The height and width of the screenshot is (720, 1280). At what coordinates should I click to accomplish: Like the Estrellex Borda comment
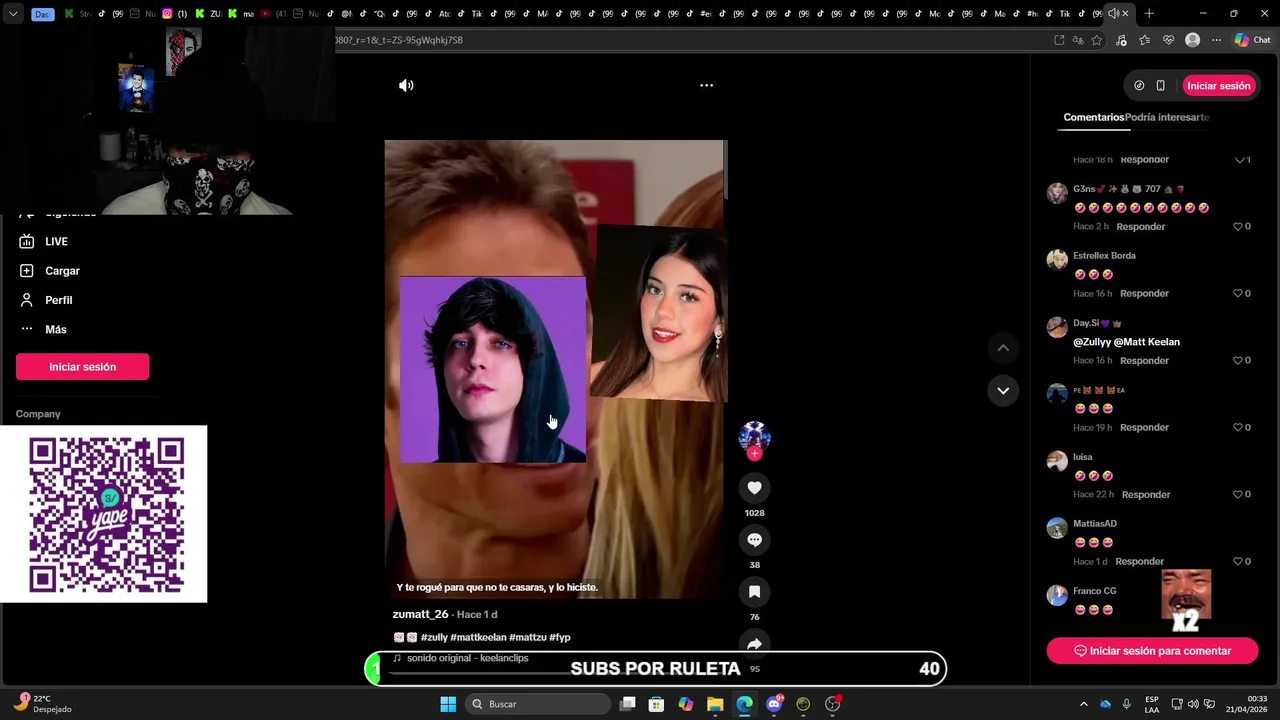[x=1238, y=294]
